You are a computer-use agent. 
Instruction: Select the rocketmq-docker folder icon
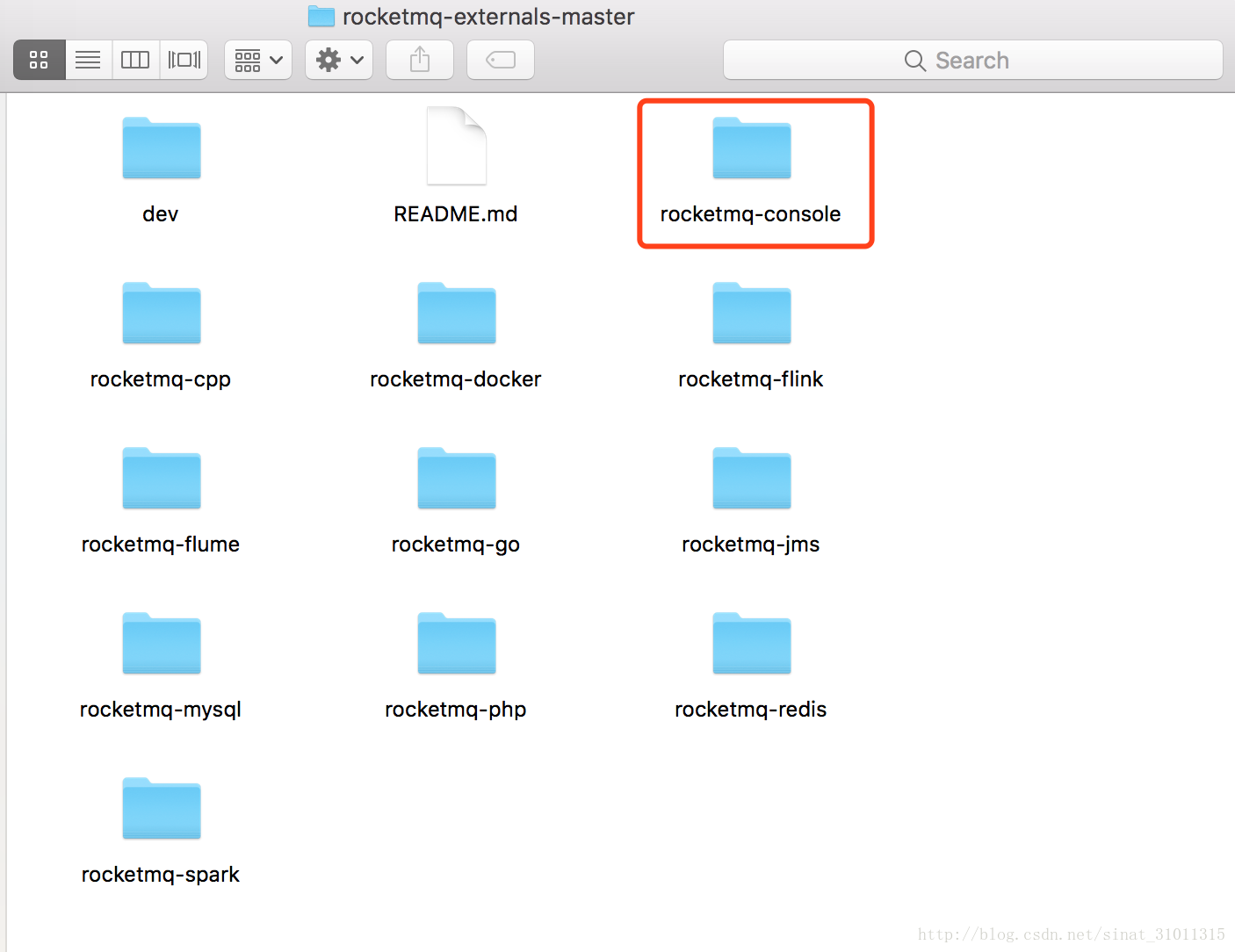457,313
